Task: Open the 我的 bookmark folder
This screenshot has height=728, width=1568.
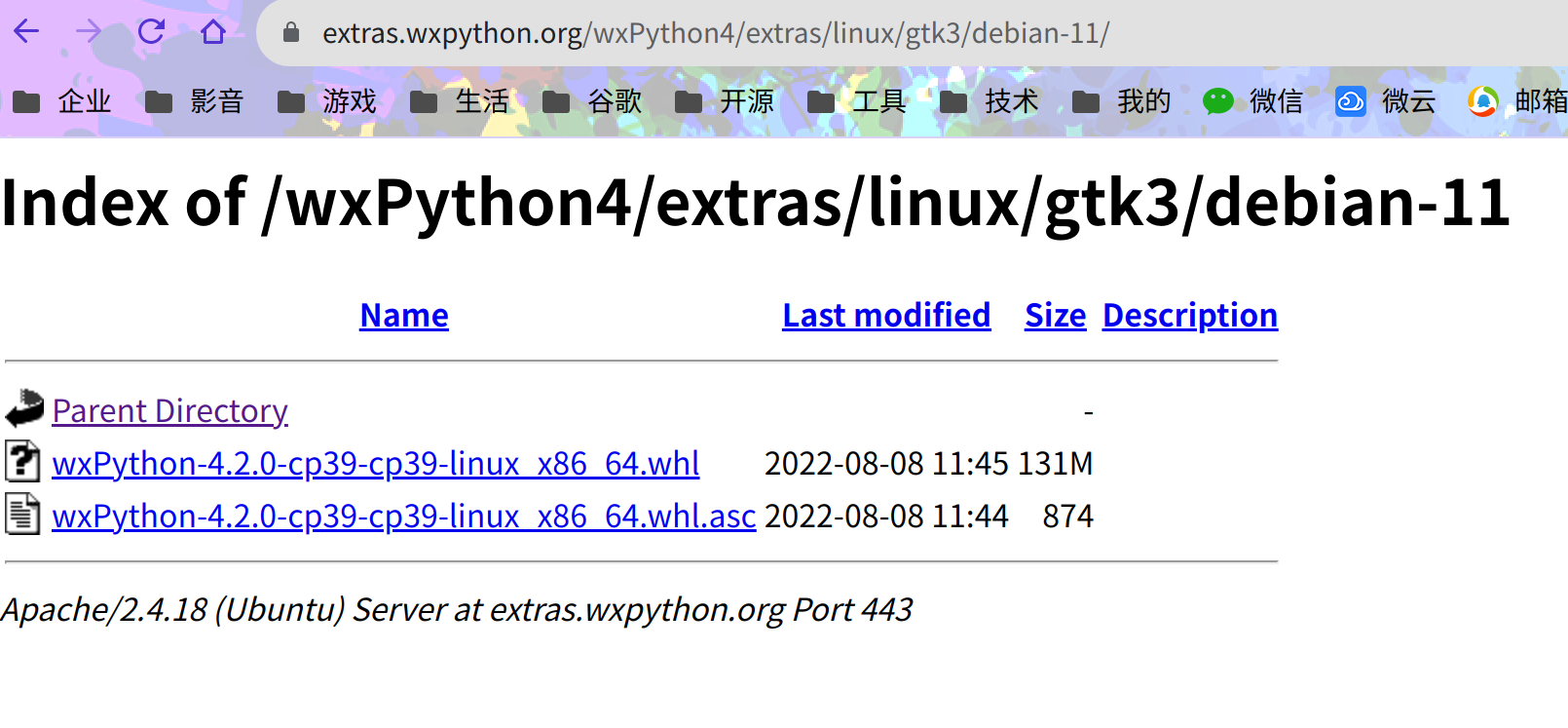Action: coord(1121,101)
